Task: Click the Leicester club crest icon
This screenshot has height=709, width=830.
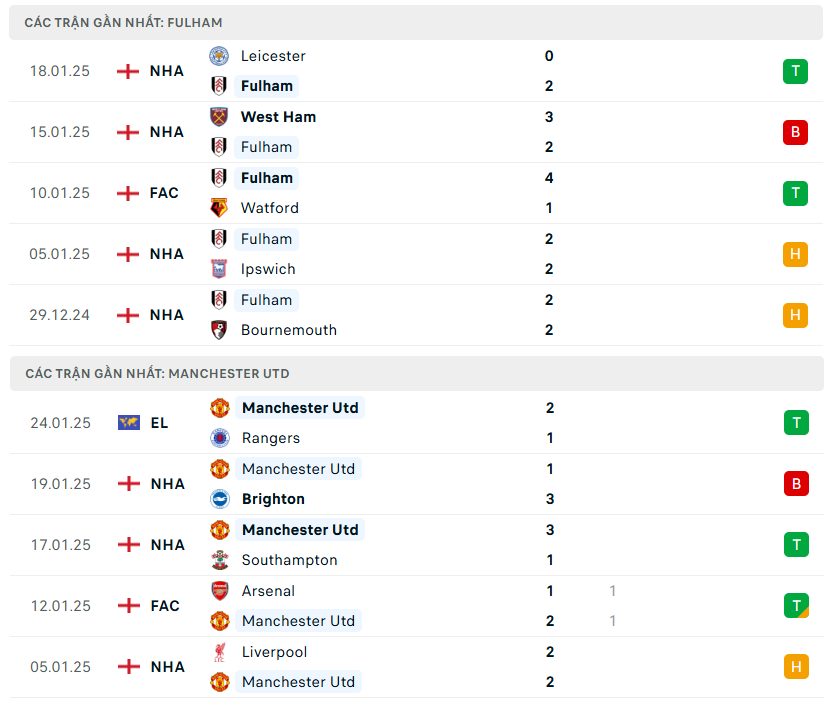Action: pos(218,56)
